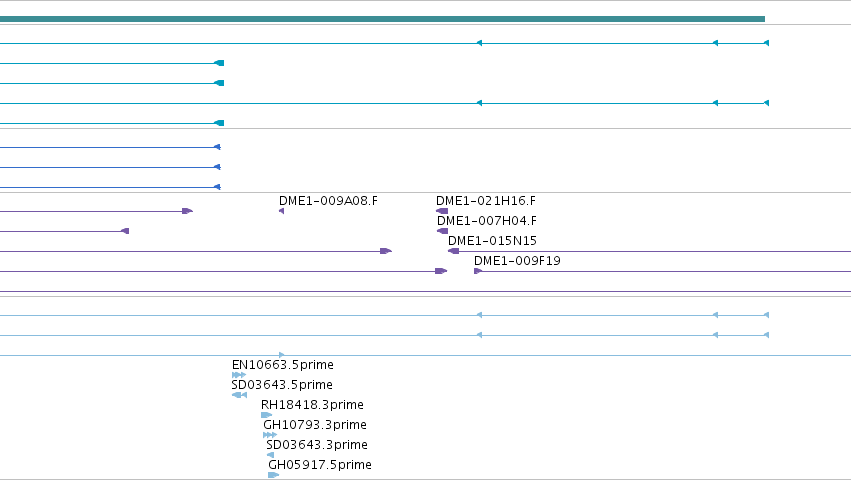Select the DME1-021H16.F feature label

point(486,201)
